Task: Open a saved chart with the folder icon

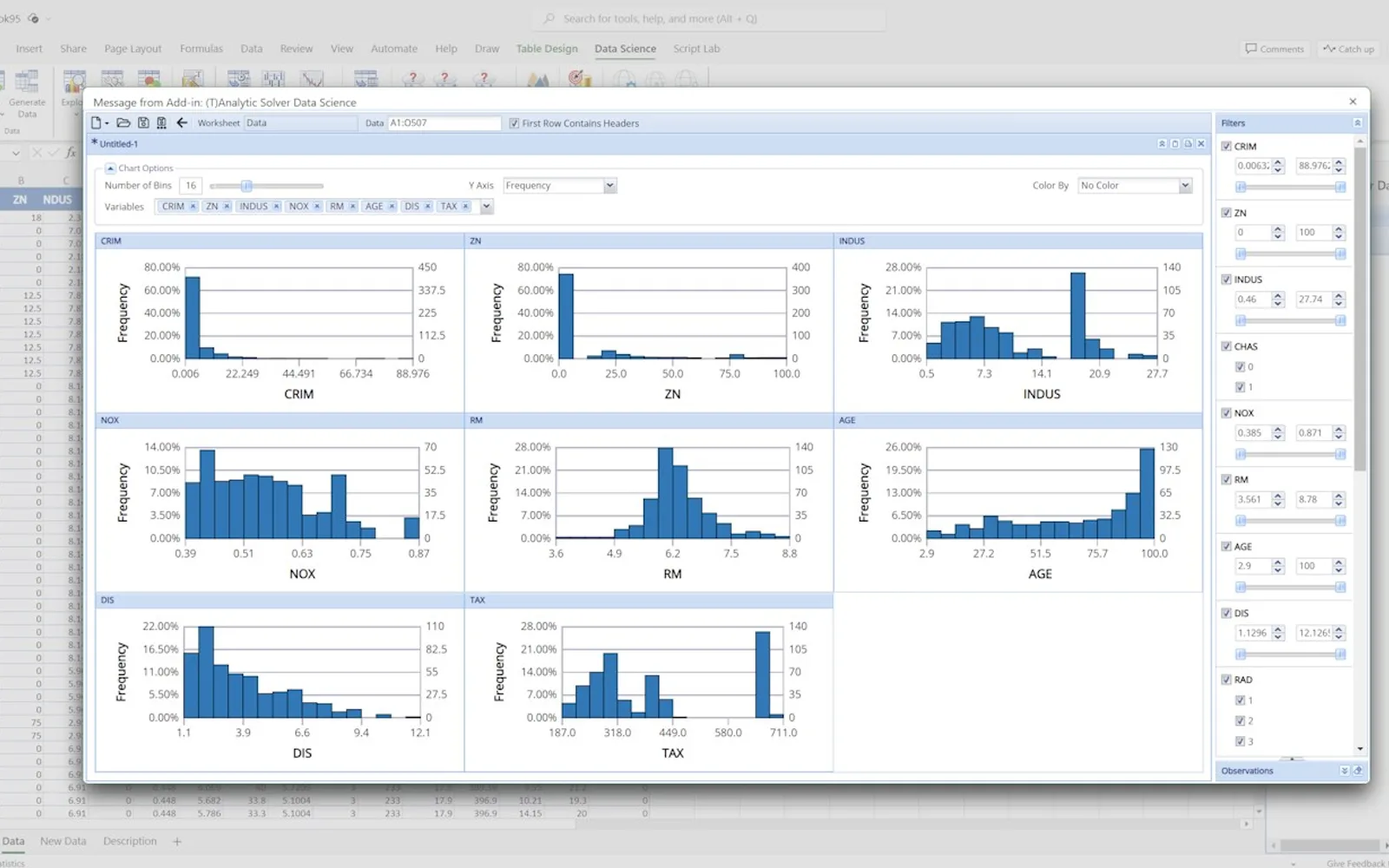Action: coord(123,123)
